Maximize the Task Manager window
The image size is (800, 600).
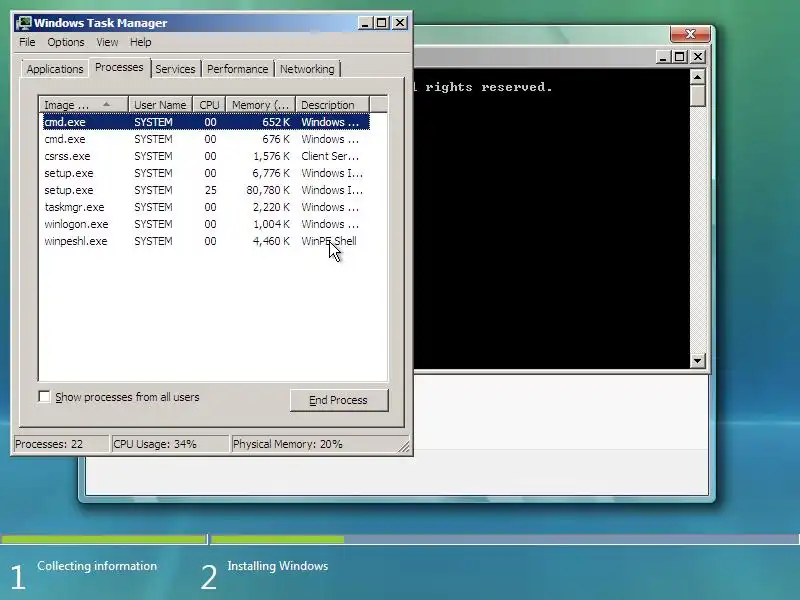[x=382, y=23]
